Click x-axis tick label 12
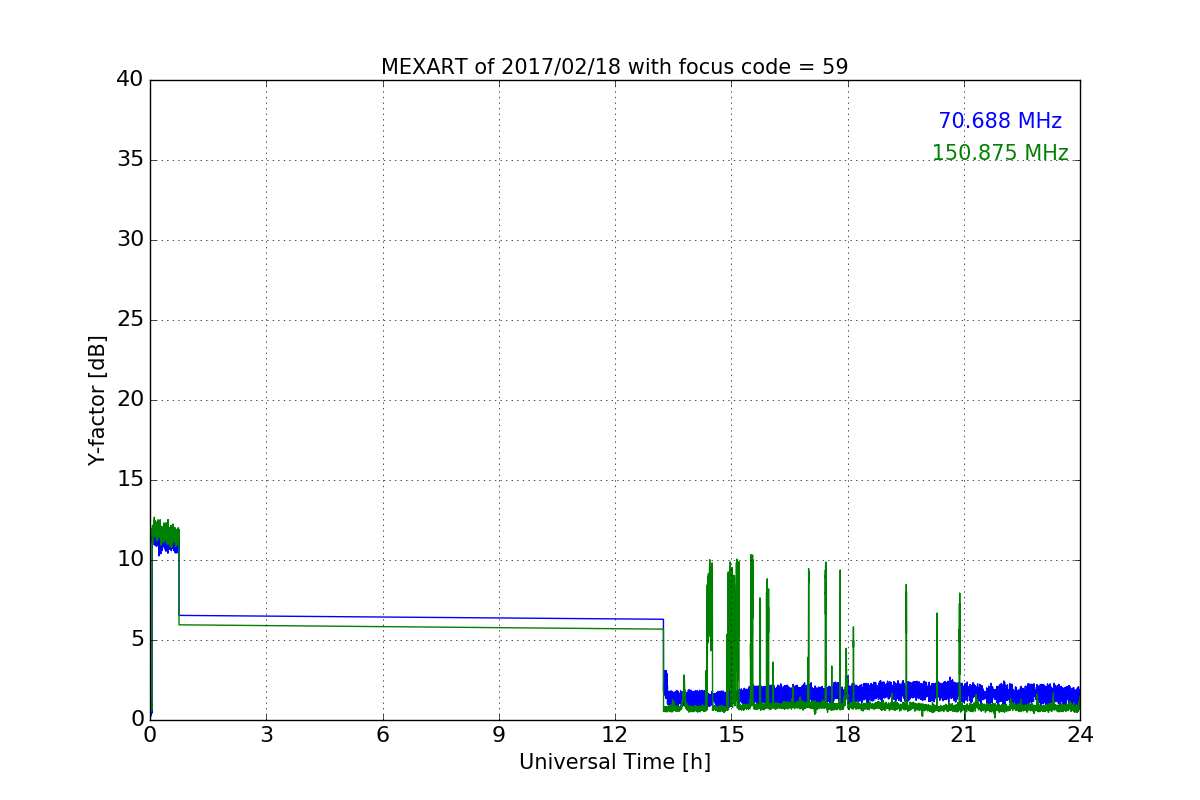 (x=615, y=734)
